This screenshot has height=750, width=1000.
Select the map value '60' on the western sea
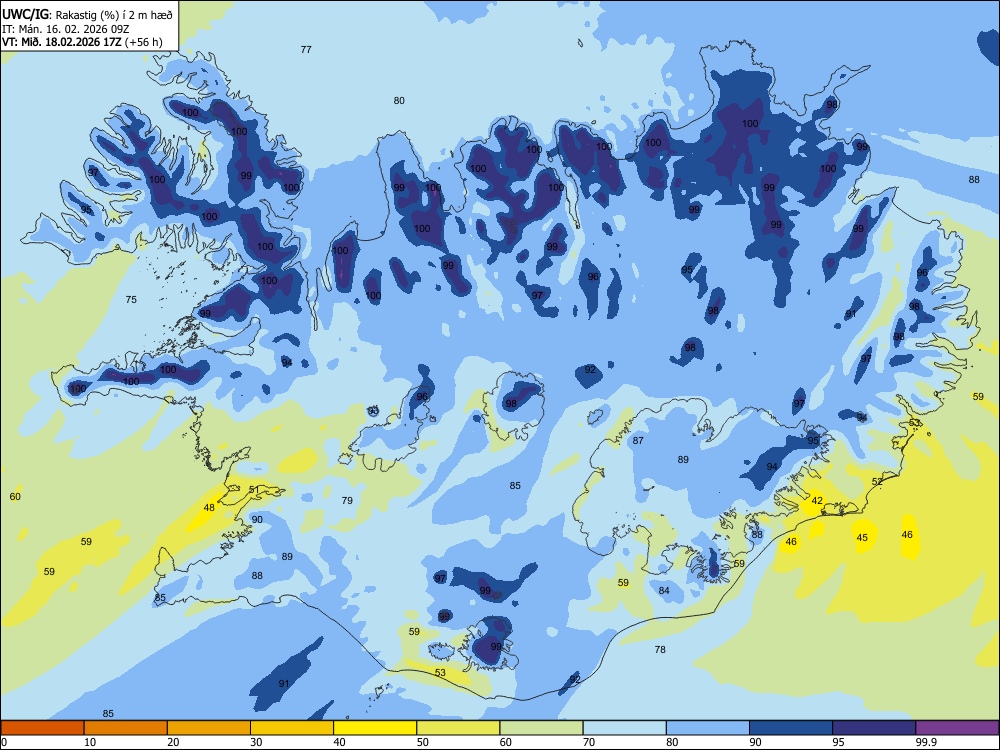[x=15, y=496]
